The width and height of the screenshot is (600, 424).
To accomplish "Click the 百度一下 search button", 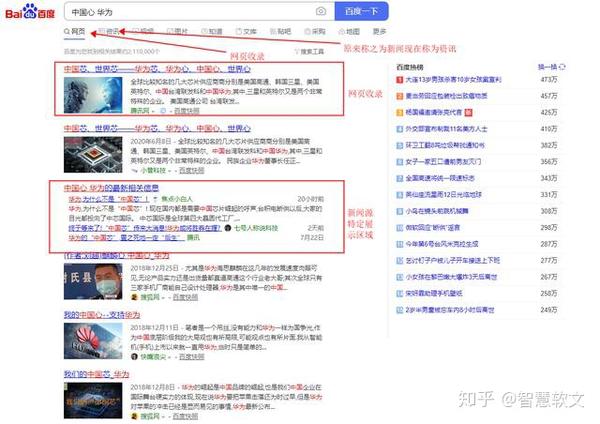I will click(362, 11).
